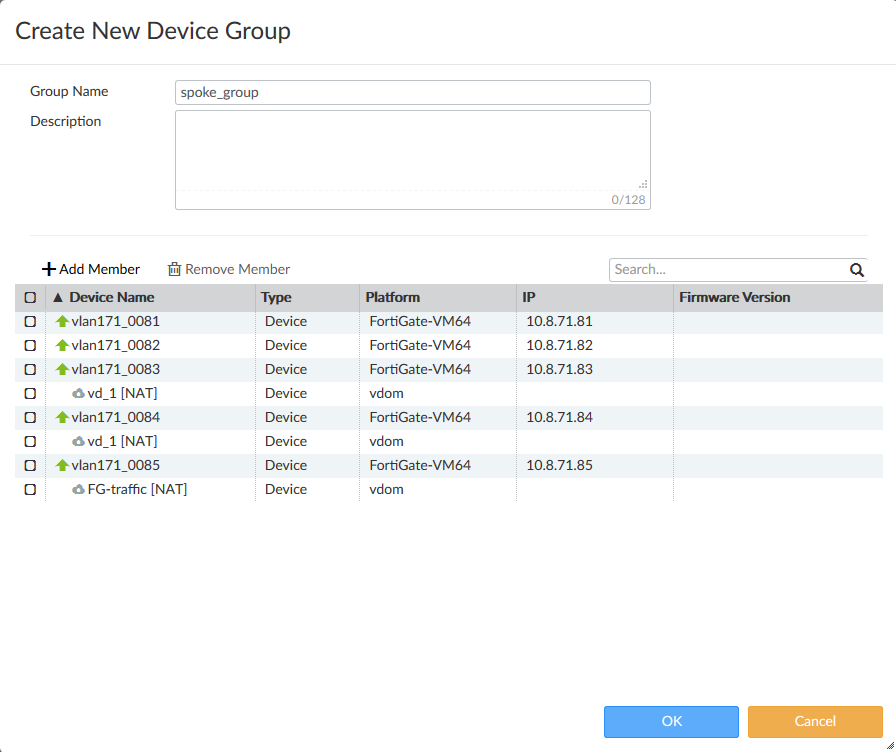
Task: Click green status arrow beside vlan171_0083
Action: click(62, 370)
